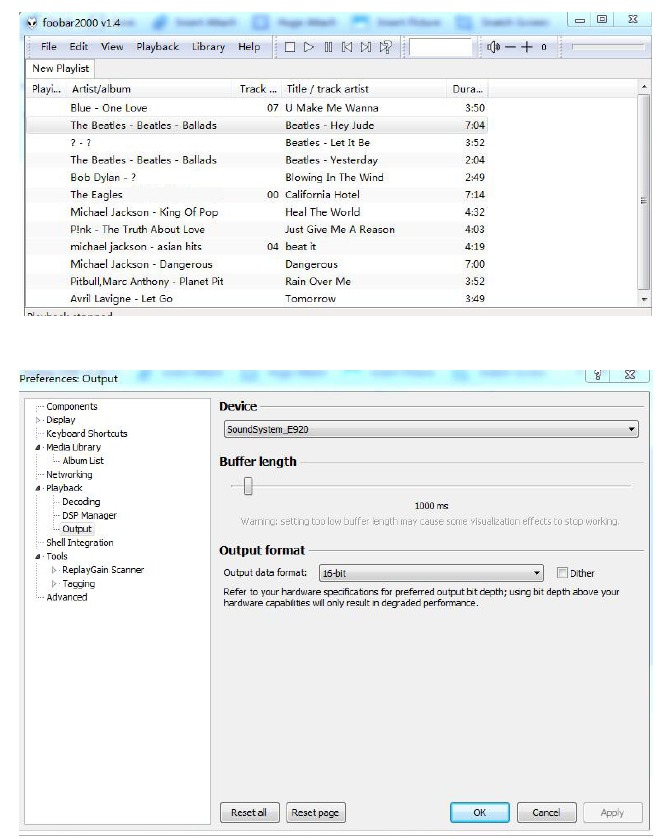
Task: Decrease volume with the minus icon
Action: click(510, 47)
